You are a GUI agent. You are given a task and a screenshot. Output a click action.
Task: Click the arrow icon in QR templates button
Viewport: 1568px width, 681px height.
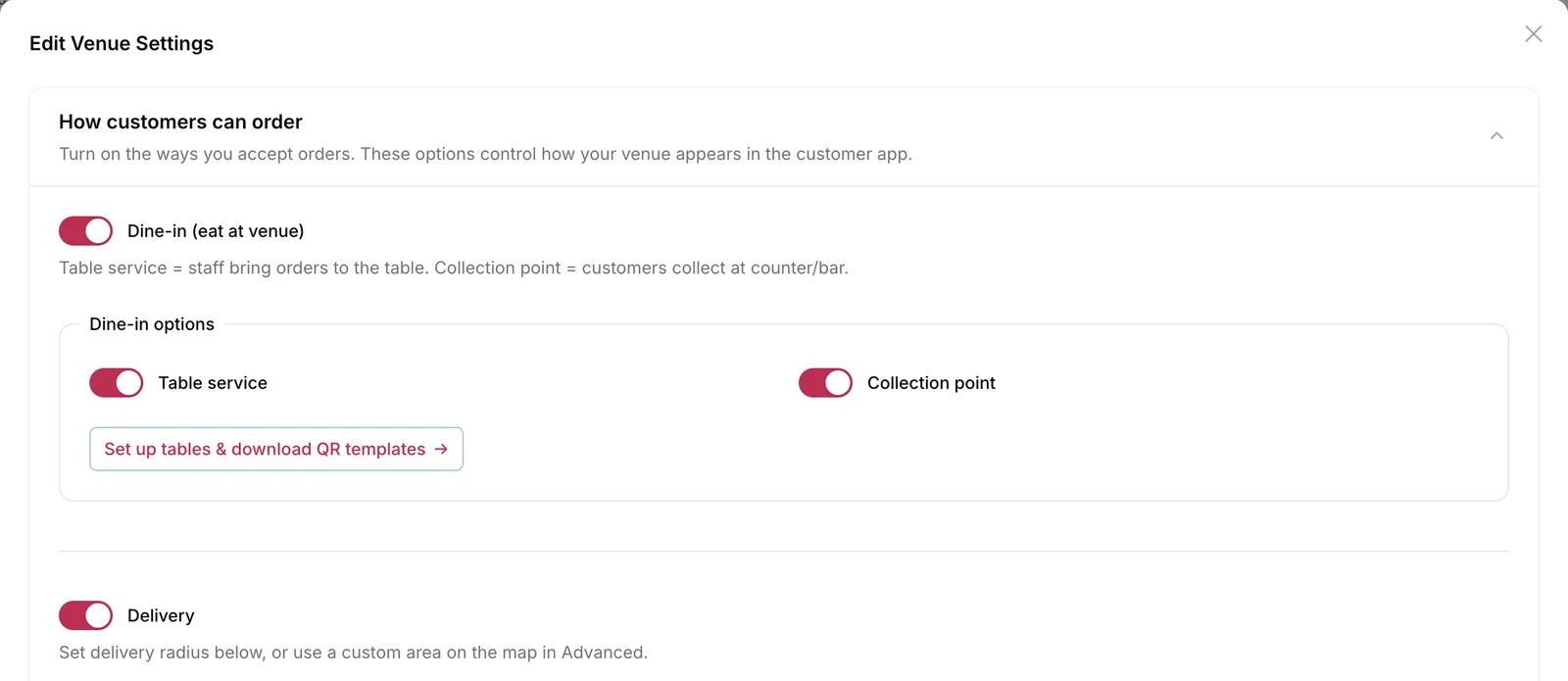click(x=441, y=449)
